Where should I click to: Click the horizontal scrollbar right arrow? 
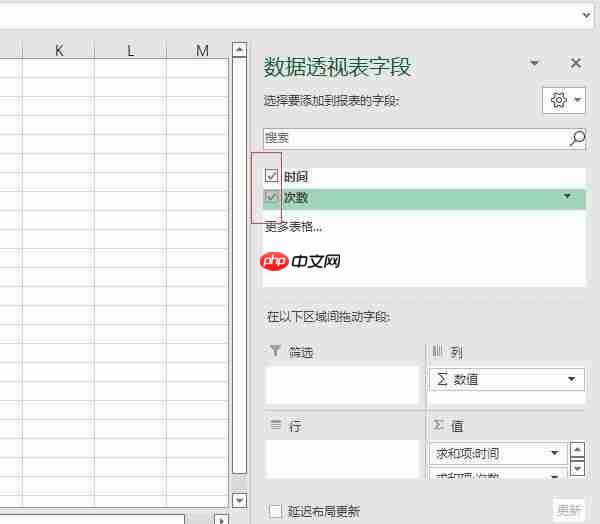[221, 520]
